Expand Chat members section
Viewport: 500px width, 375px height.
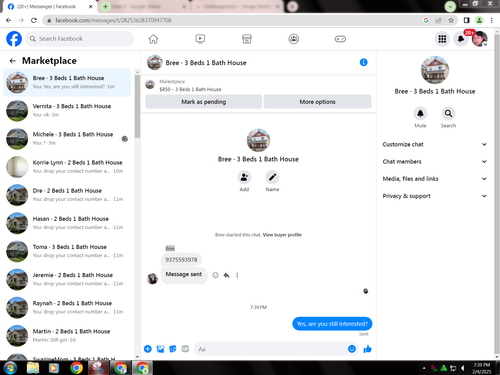(x=435, y=162)
